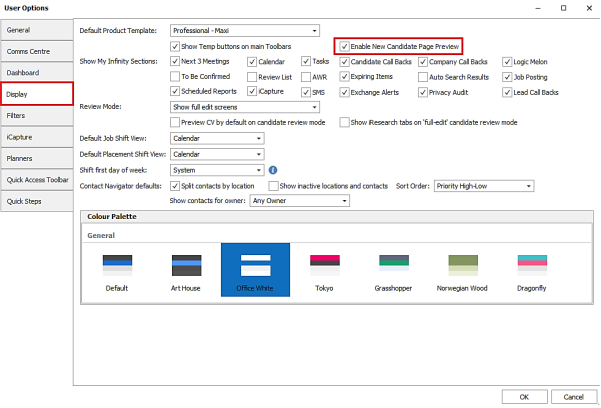
Task: Click the Shift first day info icon
Action: pos(273,170)
